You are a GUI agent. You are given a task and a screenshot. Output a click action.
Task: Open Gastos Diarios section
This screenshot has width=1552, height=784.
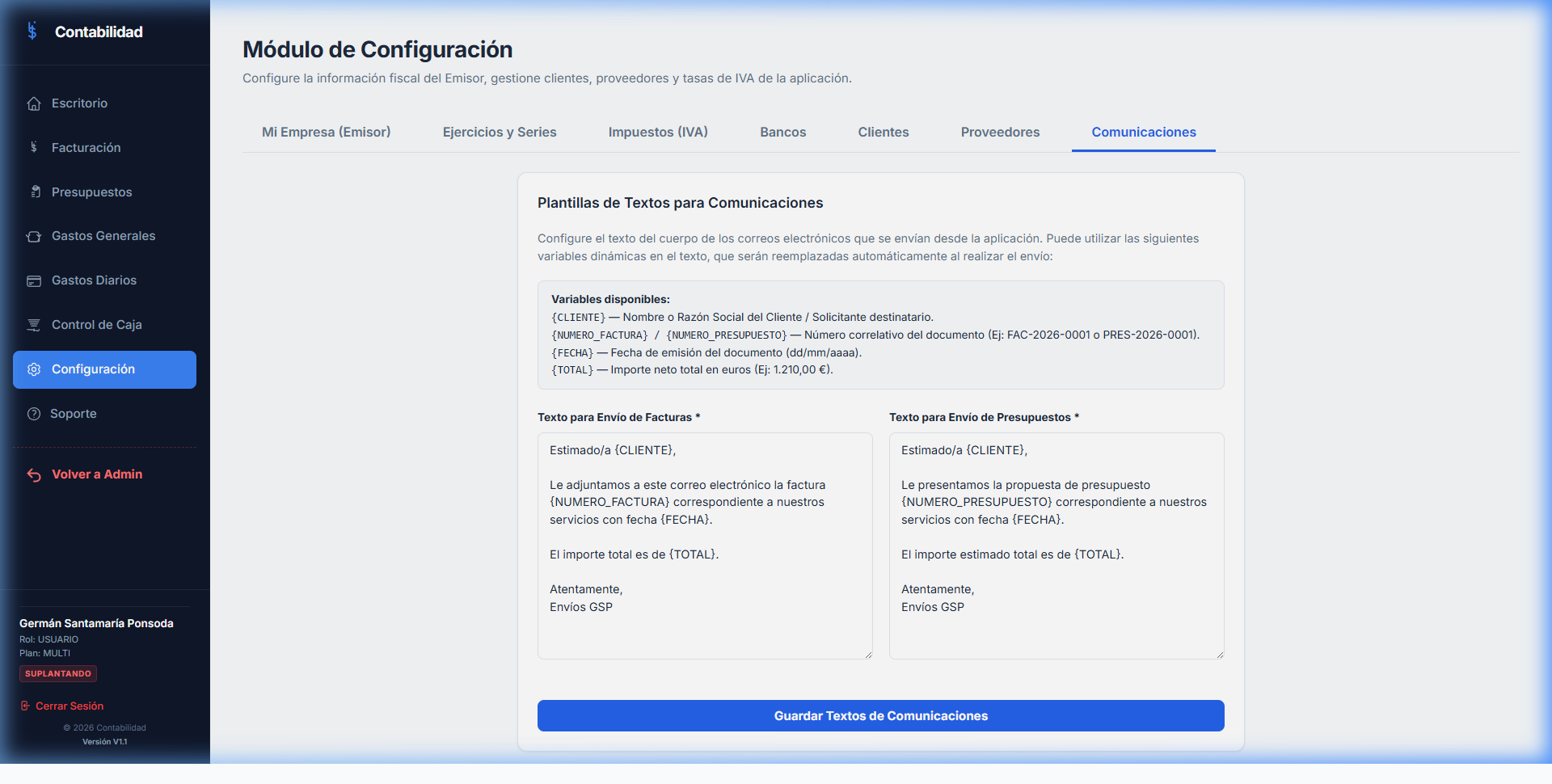point(104,280)
